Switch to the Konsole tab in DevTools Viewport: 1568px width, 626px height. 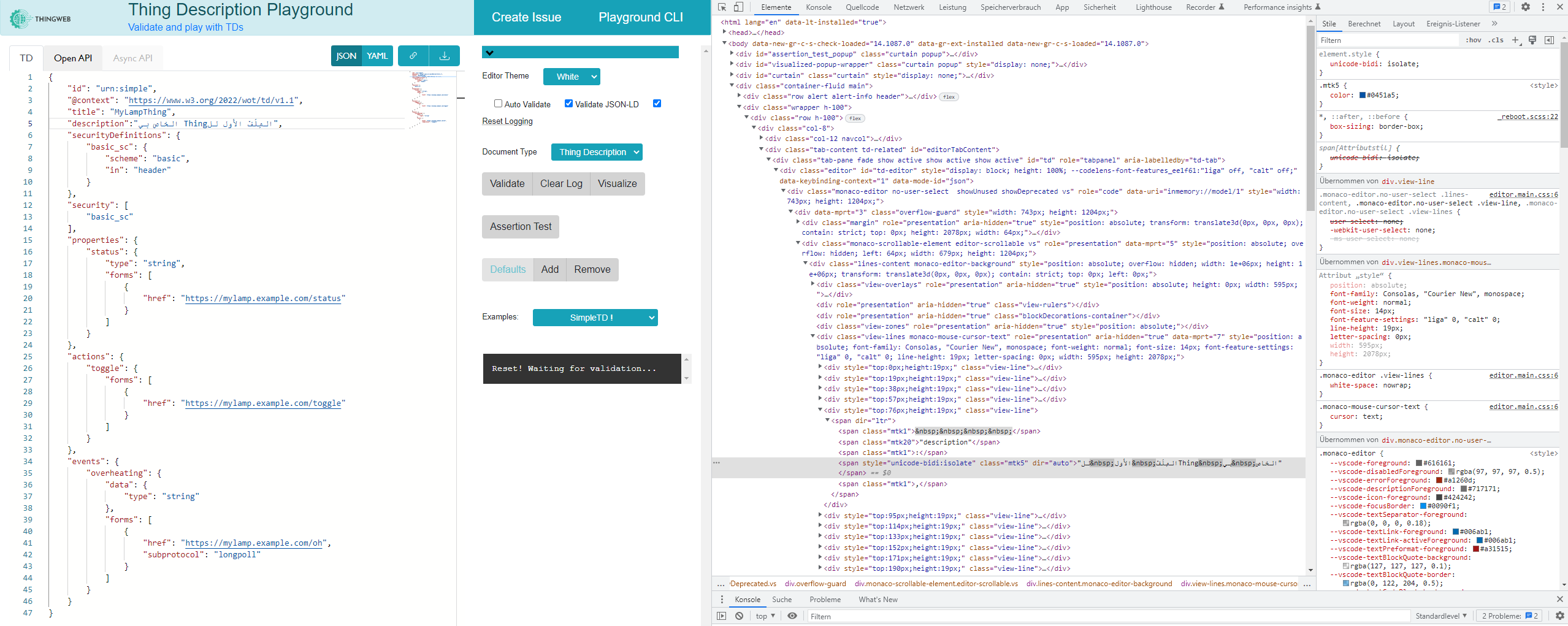(x=819, y=7)
